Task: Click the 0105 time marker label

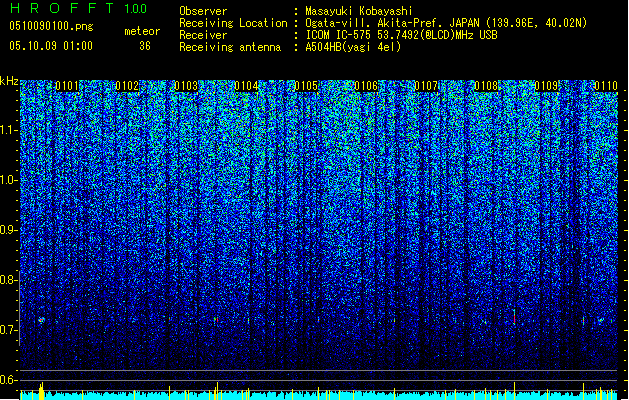Action: tap(306, 86)
